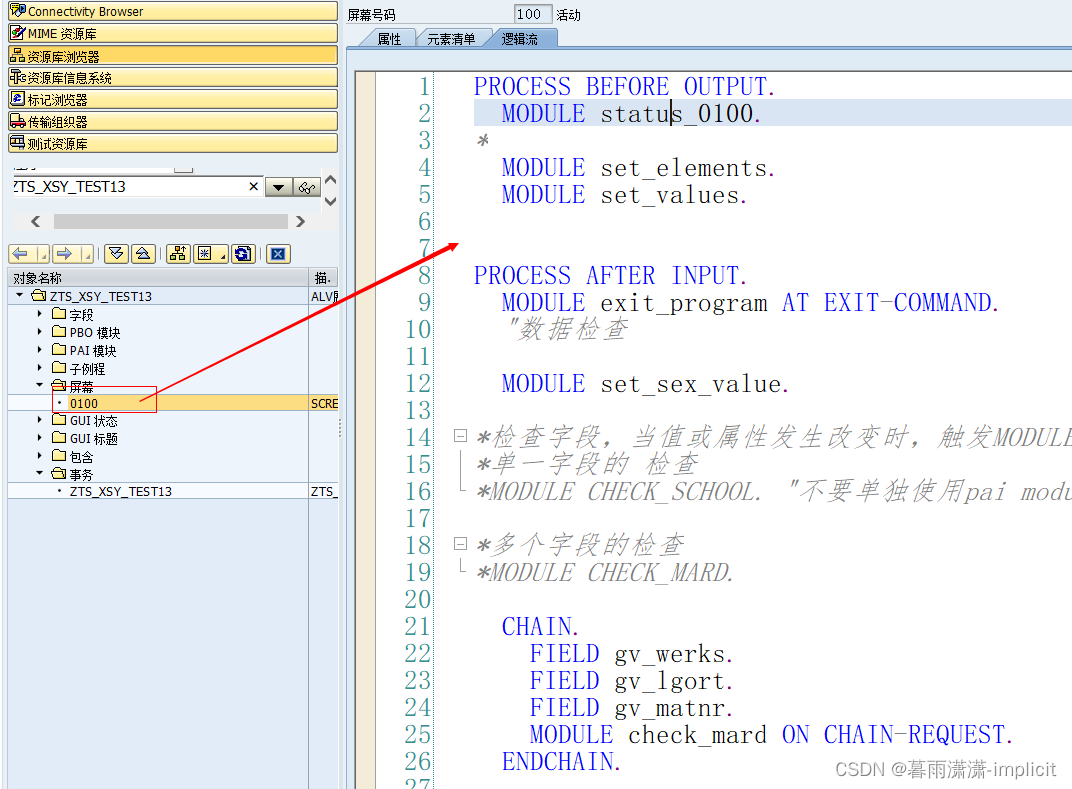The height and width of the screenshot is (789, 1072).
Task: Expand the PAI 模块 folder
Action: (x=40, y=349)
